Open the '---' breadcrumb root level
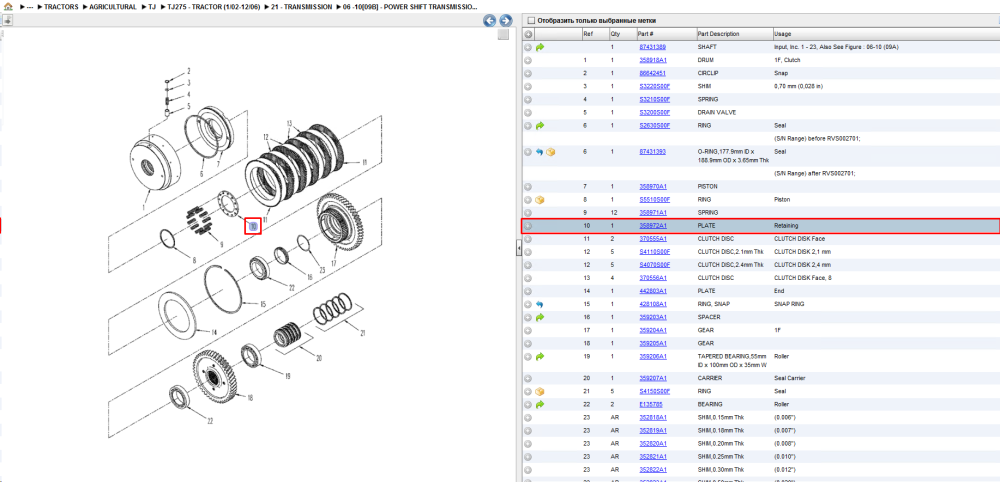Image resolution: width=1000 pixels, height=482 pixels. [x=30, y=6]
